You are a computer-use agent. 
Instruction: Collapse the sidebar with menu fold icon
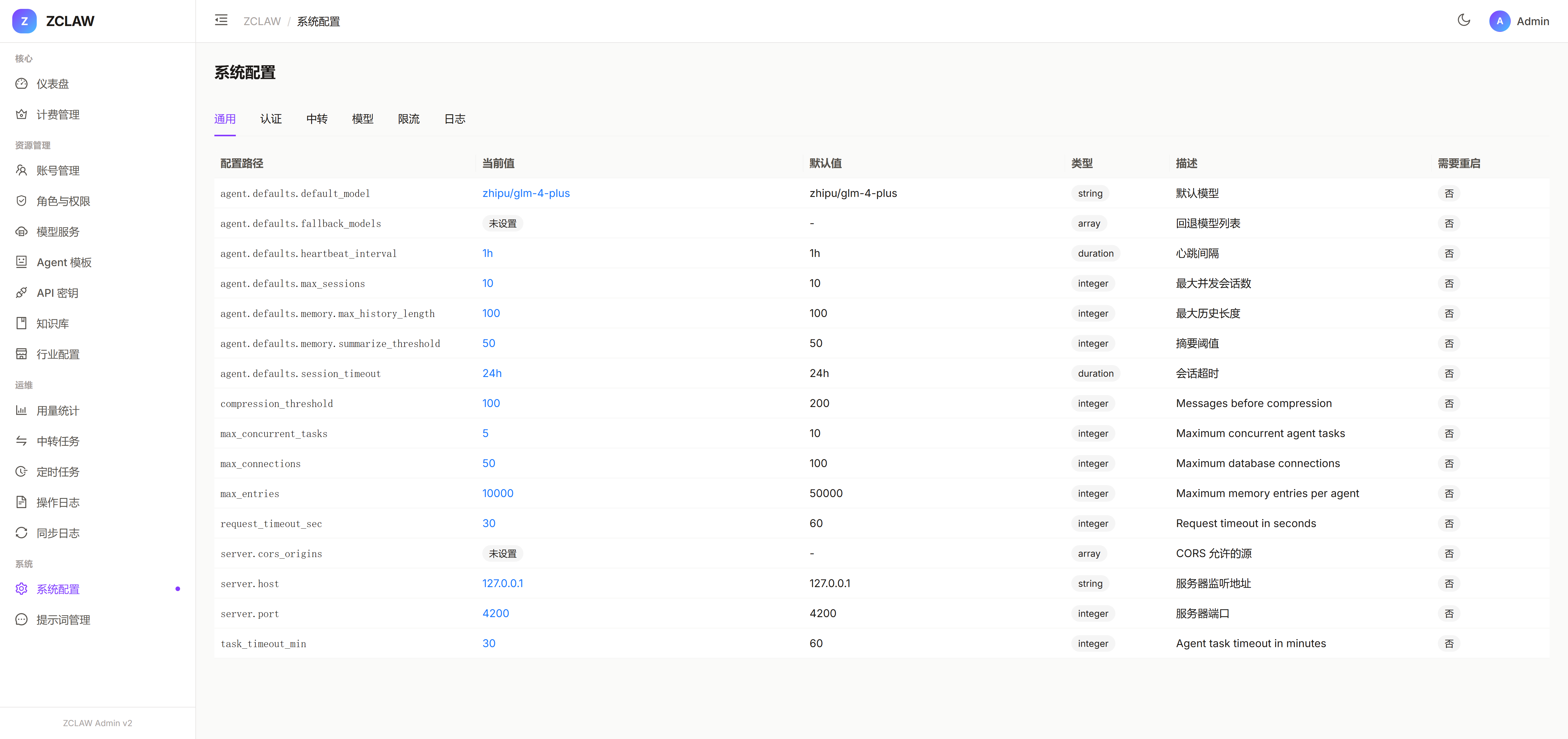pyautogui.click(x=221, y=20)
